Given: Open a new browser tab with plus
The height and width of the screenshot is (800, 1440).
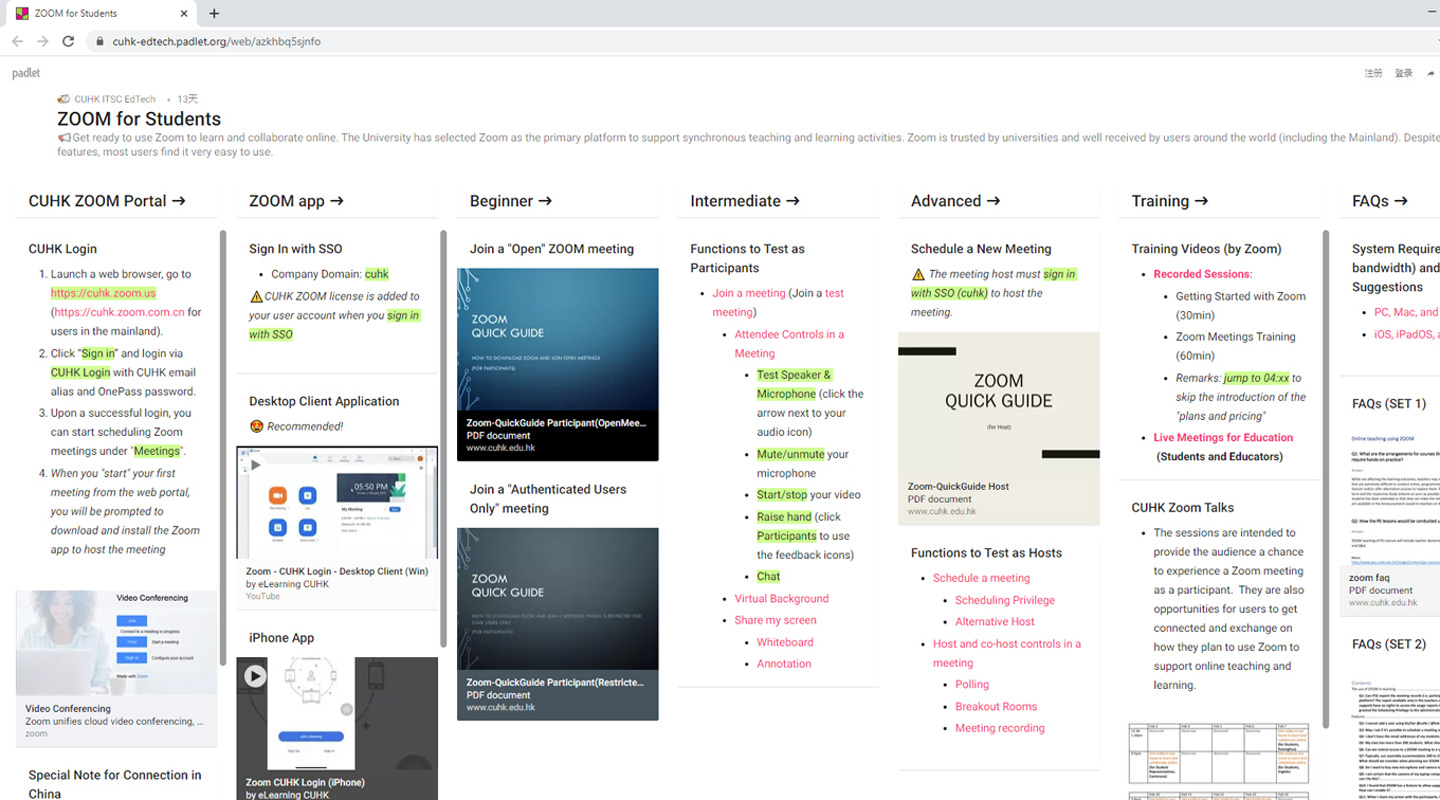Looking at the screenshot, I should pyautogui.click(x=214, y=13).
